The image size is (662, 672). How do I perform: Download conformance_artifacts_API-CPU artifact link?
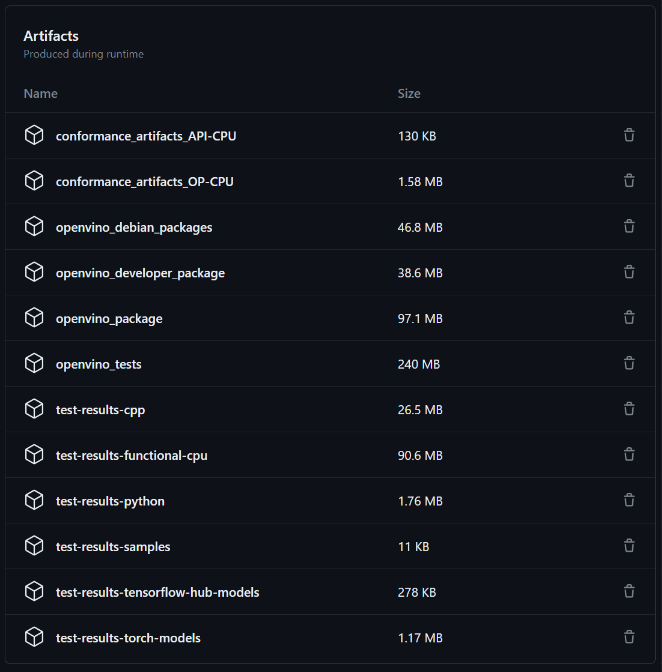pos(146,136)
